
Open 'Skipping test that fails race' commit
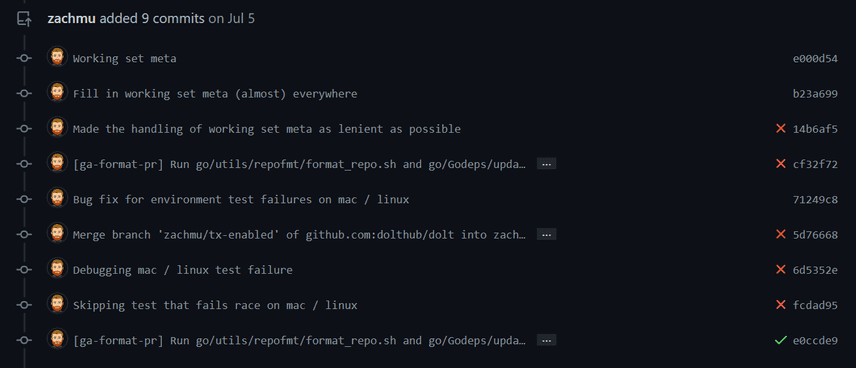215,305
